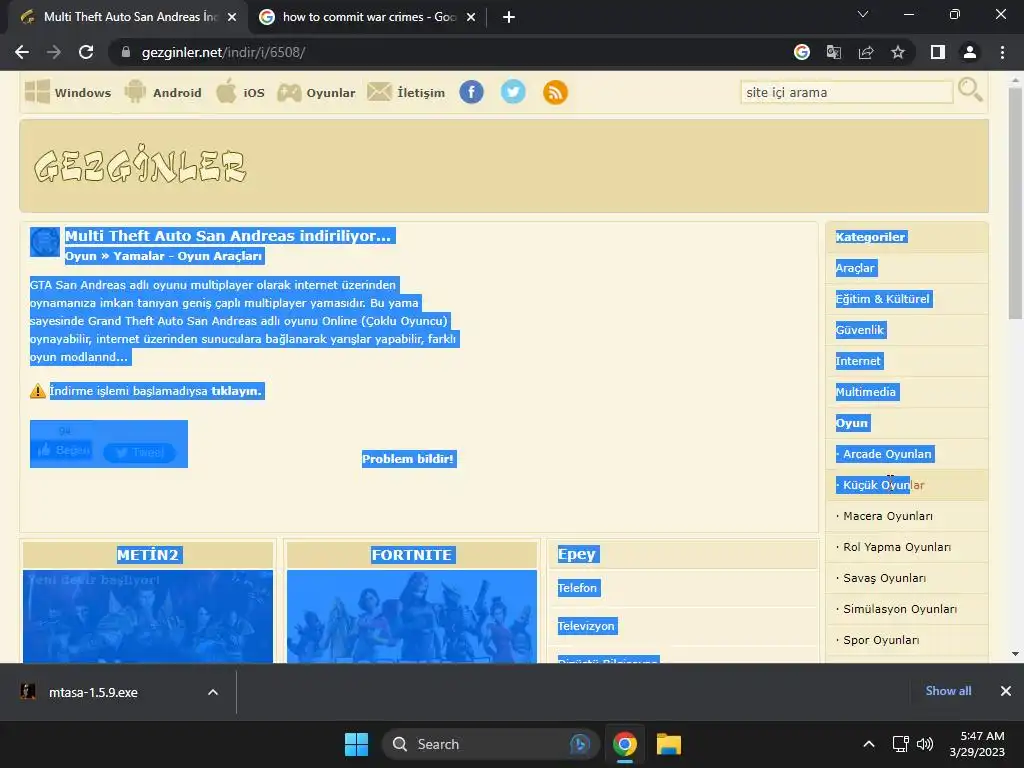Open the Chrome profile icon
This screenshot has width=1024, height=768.
970,52
